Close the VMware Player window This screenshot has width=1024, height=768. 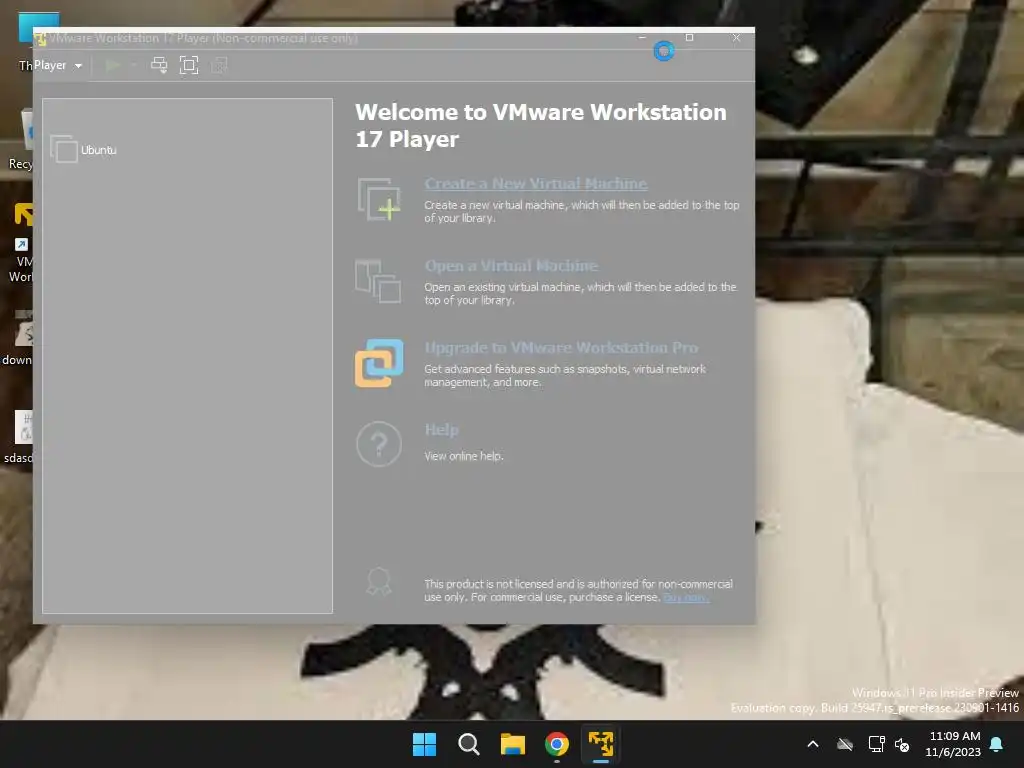[736, 38]
